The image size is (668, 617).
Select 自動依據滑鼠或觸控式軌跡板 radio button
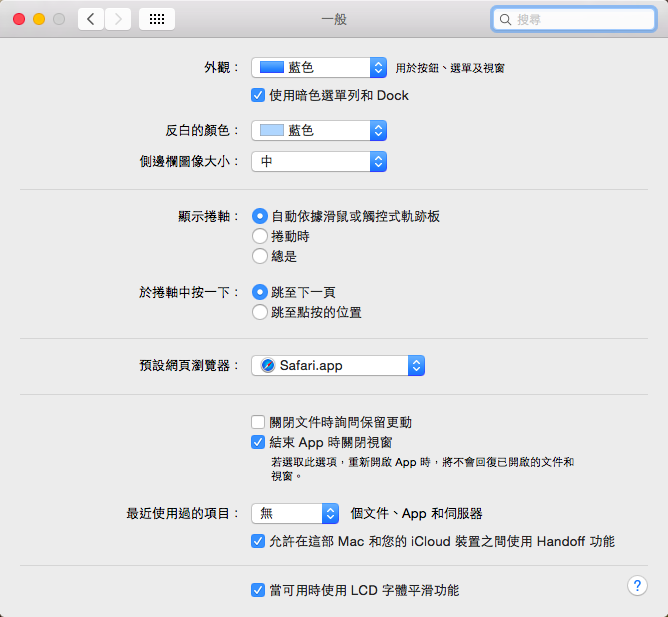pyautogui.click(x=260, y=216)
